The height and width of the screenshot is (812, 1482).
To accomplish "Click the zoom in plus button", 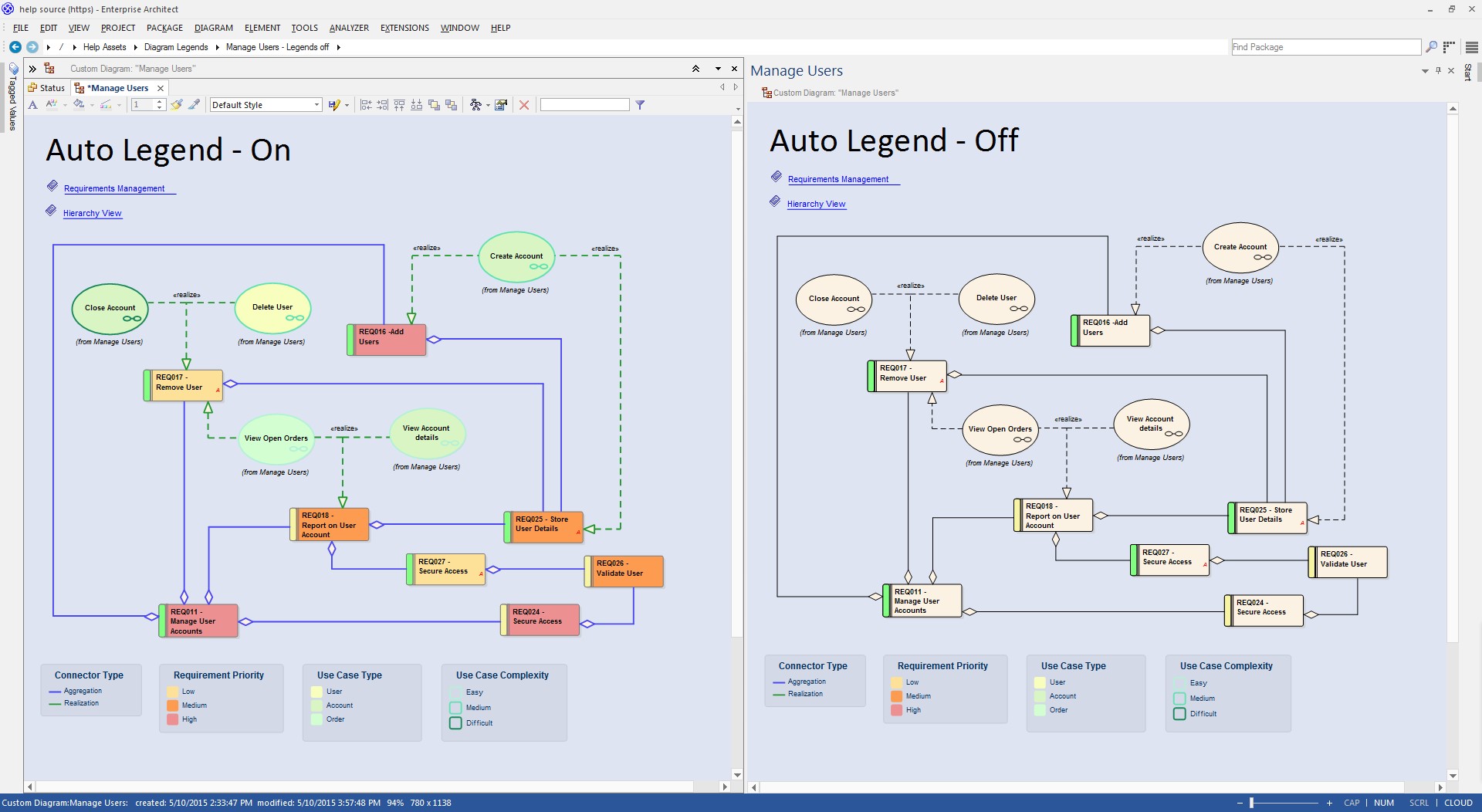I will click(x=1329, y=803).
